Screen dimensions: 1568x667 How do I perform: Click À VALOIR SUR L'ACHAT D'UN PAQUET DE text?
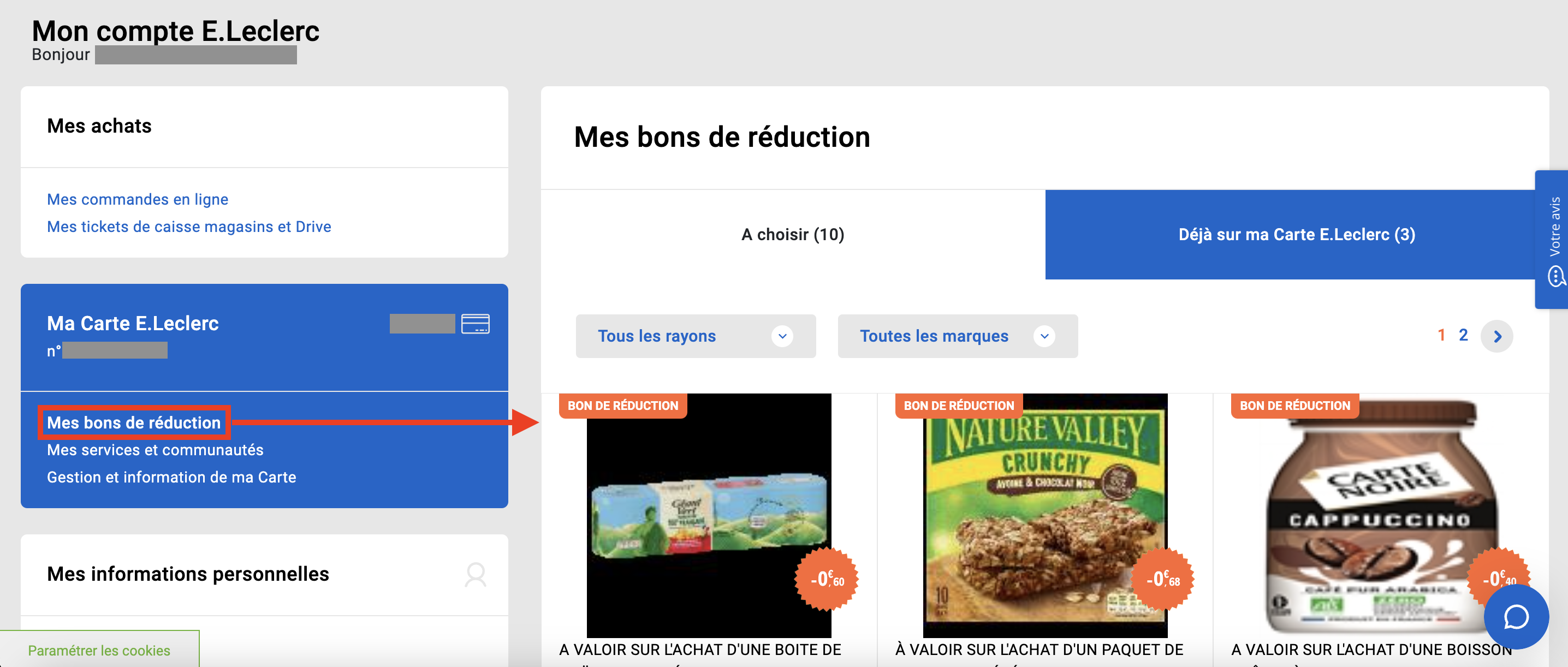coord(1039,650)
